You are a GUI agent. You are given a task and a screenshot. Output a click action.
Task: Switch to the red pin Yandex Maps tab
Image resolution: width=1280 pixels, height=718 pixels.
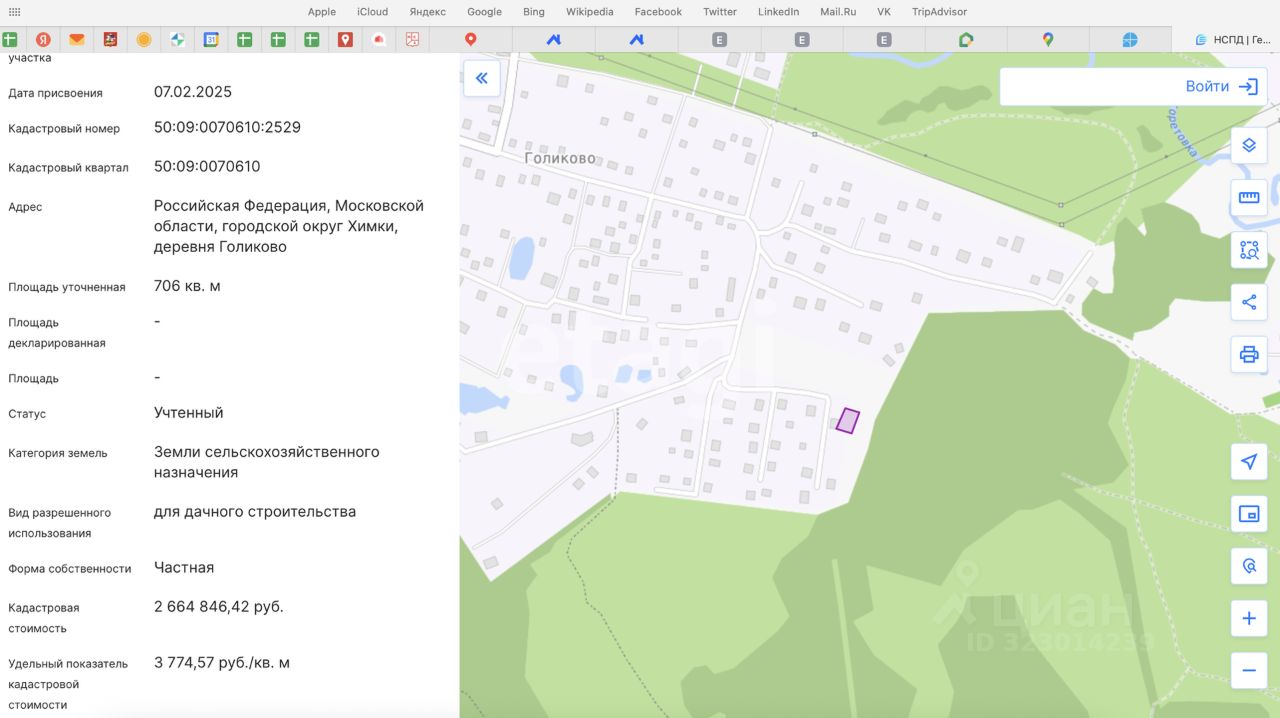[x=470, y=40]
